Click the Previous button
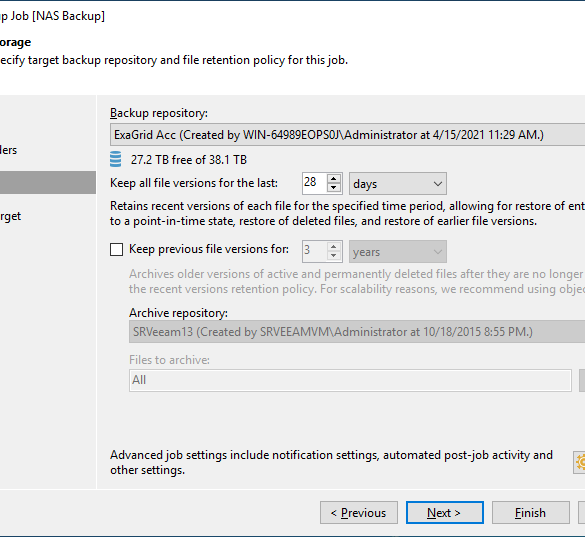Viewport: 585px width, 537px height. [x=359, y=513]
